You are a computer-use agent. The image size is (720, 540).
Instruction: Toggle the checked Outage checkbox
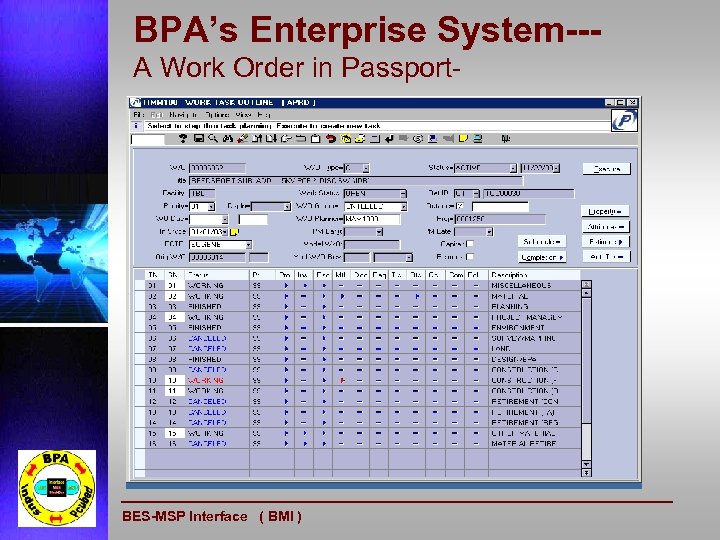[461, 206]
